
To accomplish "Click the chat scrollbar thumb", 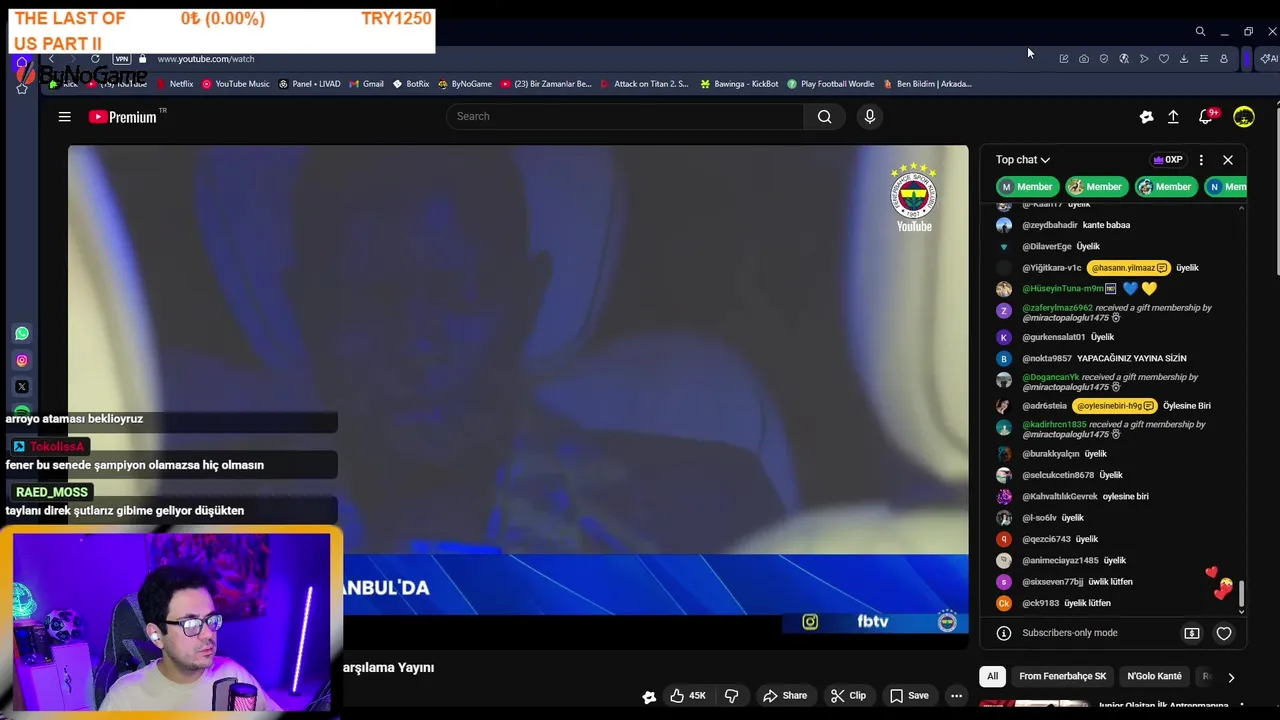I will (1242, 595).
